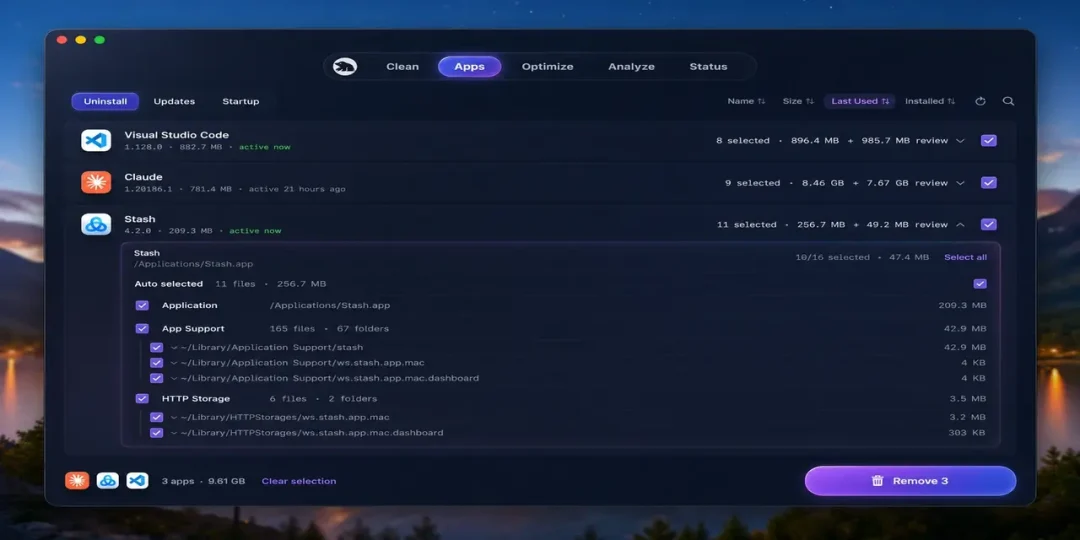
Task: Click the 3 apps 9.61 GB summary
Action: (x=203, y=481)
